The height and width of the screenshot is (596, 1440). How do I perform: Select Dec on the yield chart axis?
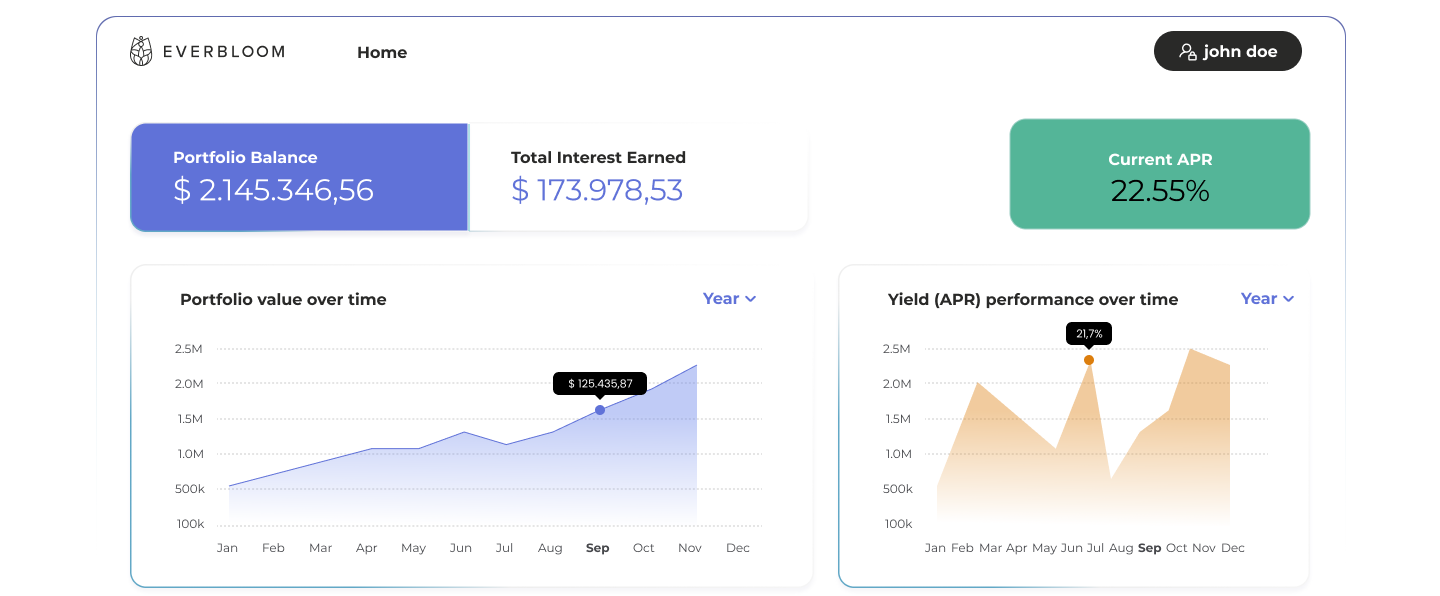(x=1233, y=548)
